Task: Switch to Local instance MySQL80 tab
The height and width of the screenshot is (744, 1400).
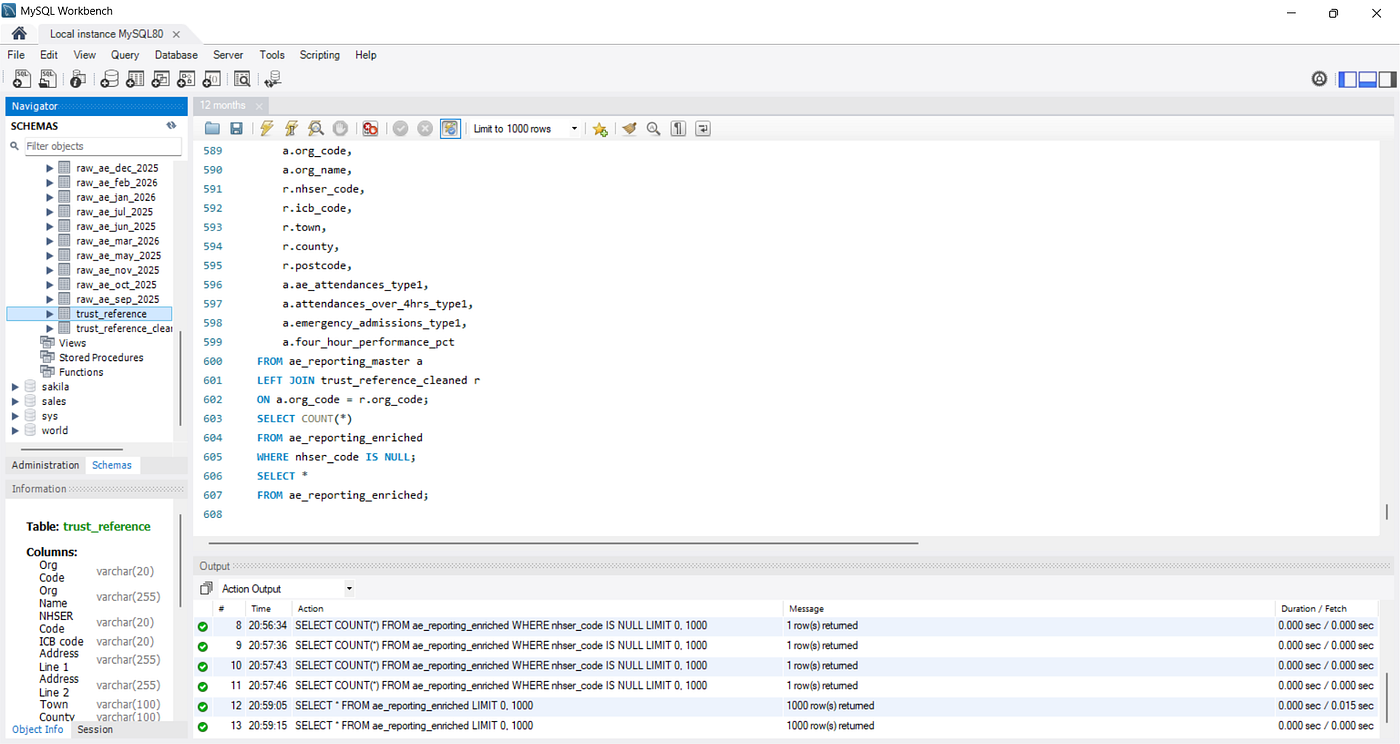Action: pos(106,33)
